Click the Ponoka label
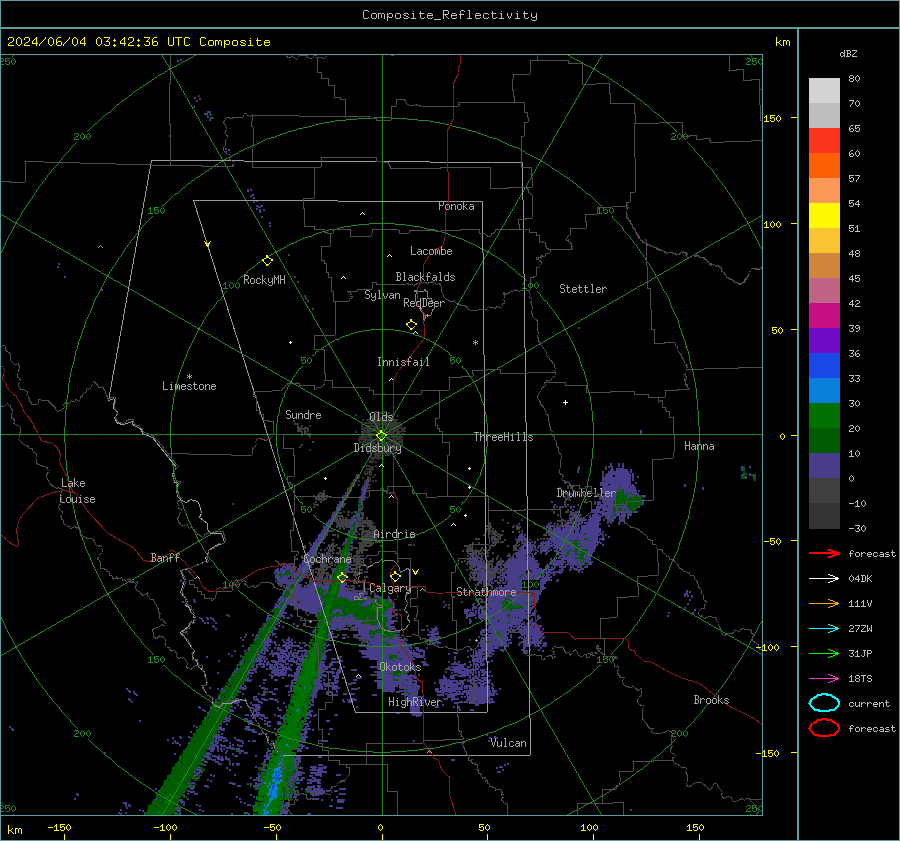Image resolution: width=900 pixels, height=841 pixels. (456, 206)
